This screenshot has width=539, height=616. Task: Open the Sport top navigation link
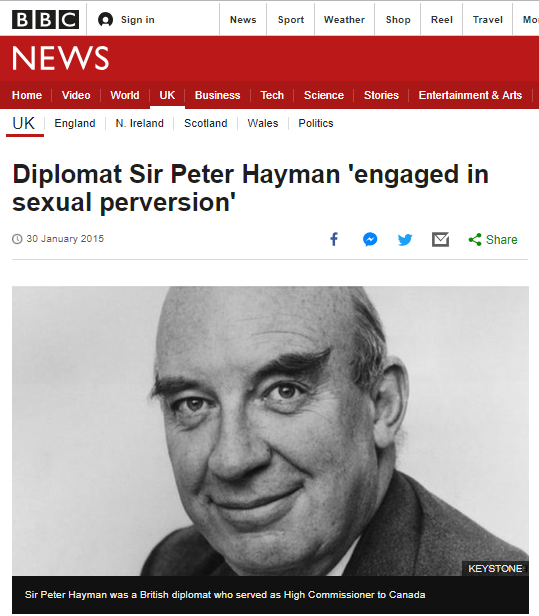coord(291,20)
